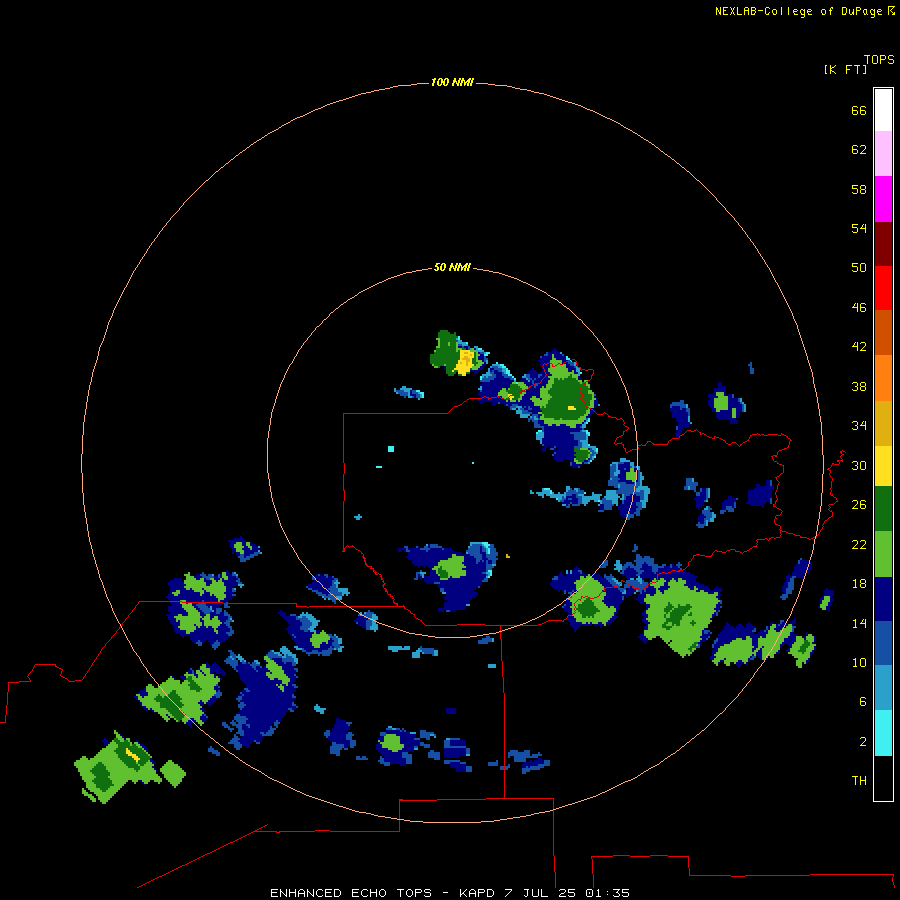Viewport: 900px width, 900px height.
Task: Select the light green legend segment near 22
Action: click(x=883, y=554)
